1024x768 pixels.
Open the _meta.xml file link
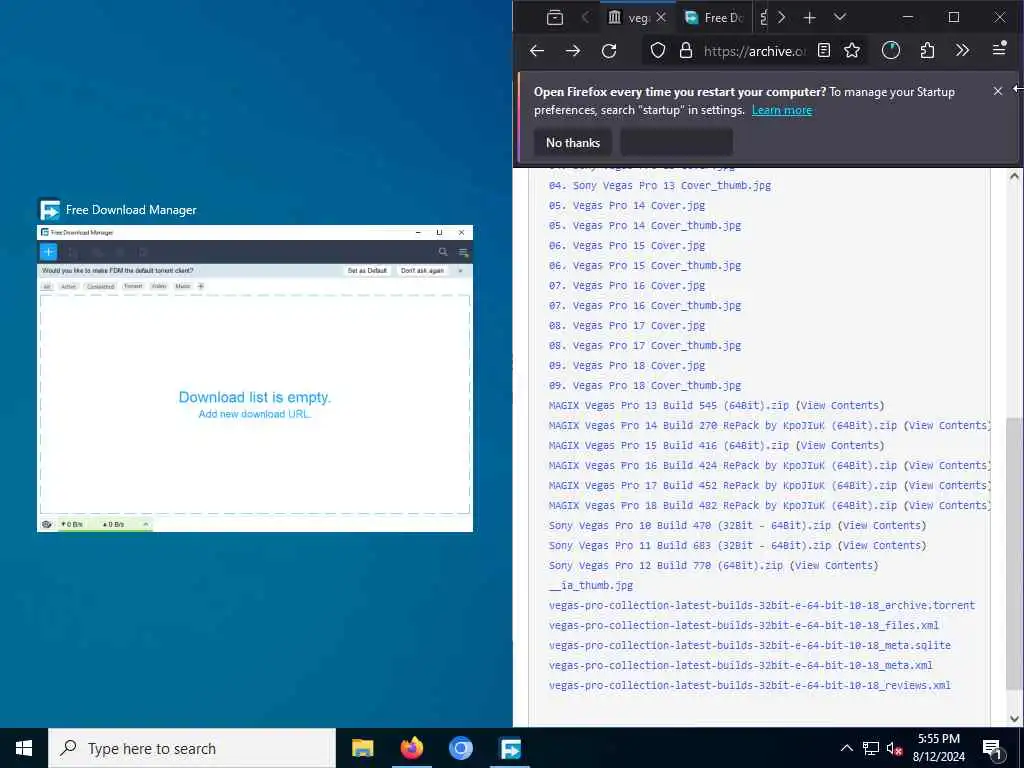[x=741, y=665]
